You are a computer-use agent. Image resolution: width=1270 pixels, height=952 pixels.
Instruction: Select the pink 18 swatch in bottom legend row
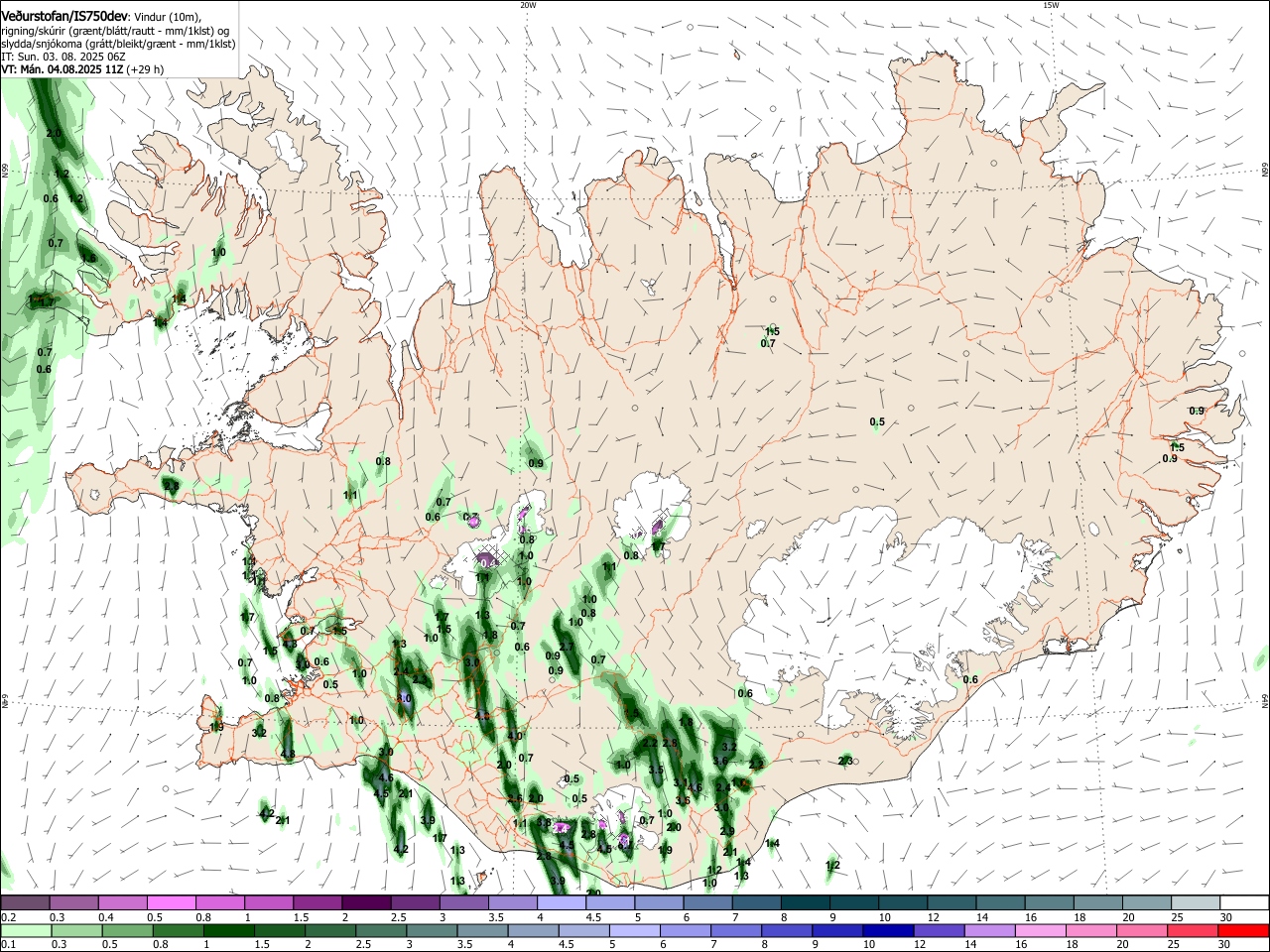1091,931
